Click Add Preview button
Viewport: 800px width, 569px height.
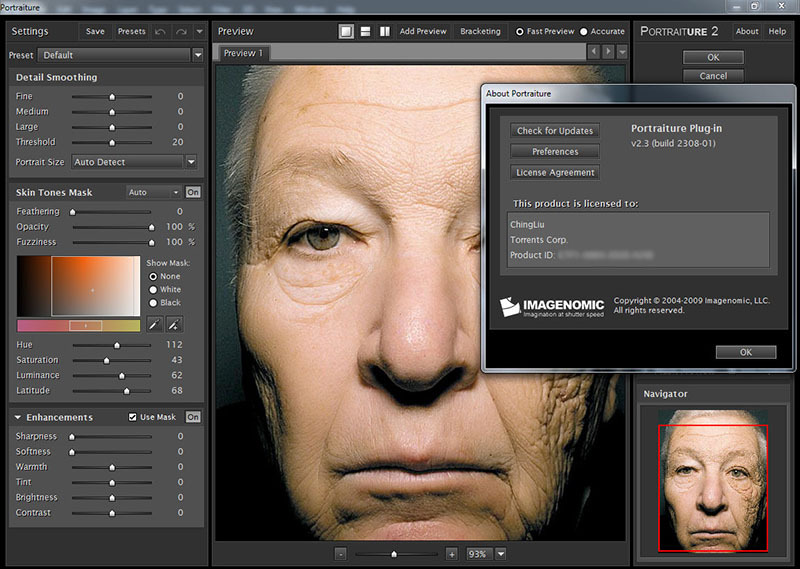[423, 32]
